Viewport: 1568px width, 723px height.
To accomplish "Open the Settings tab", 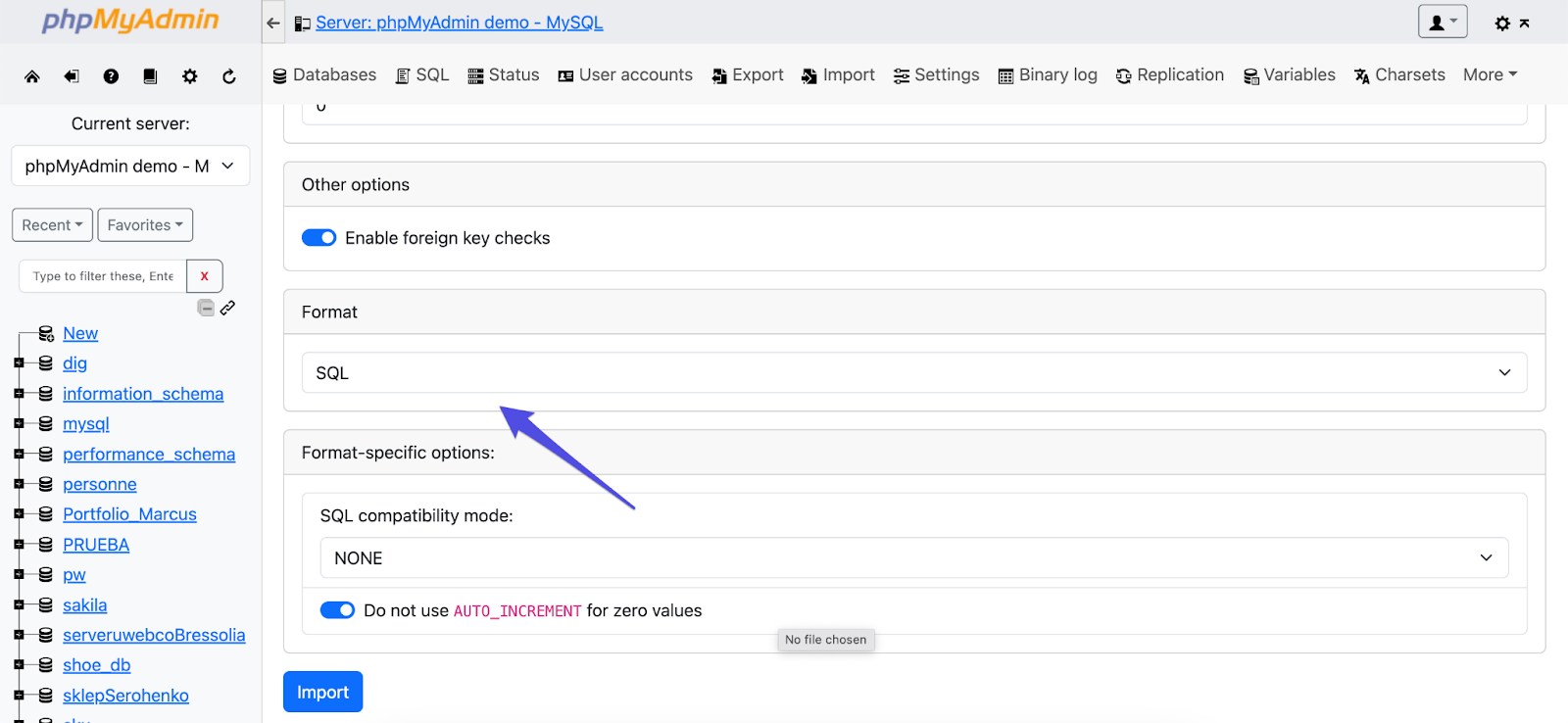I will [937, 74].
